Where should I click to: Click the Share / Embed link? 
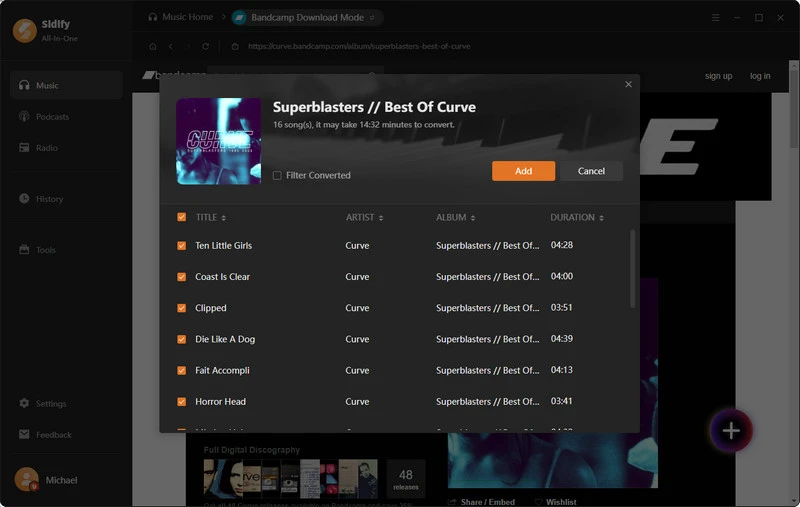pyautogui.click(x=482, y=502)
